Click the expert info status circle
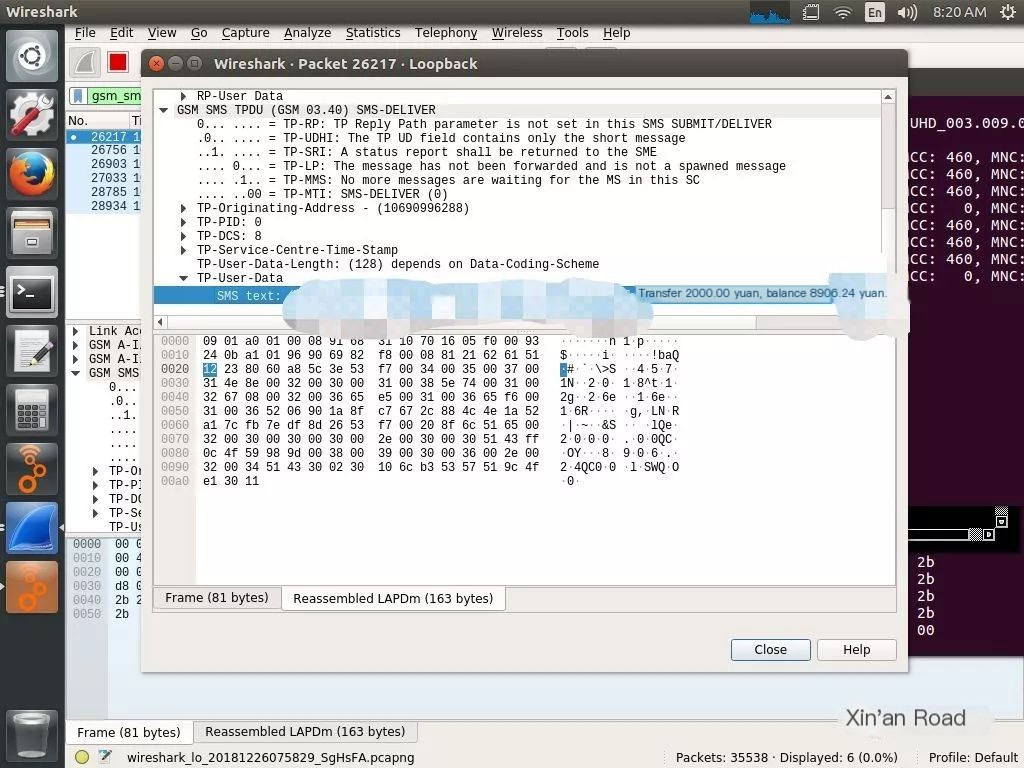Viewport: 1024px width, 768px height. point(82,757)
